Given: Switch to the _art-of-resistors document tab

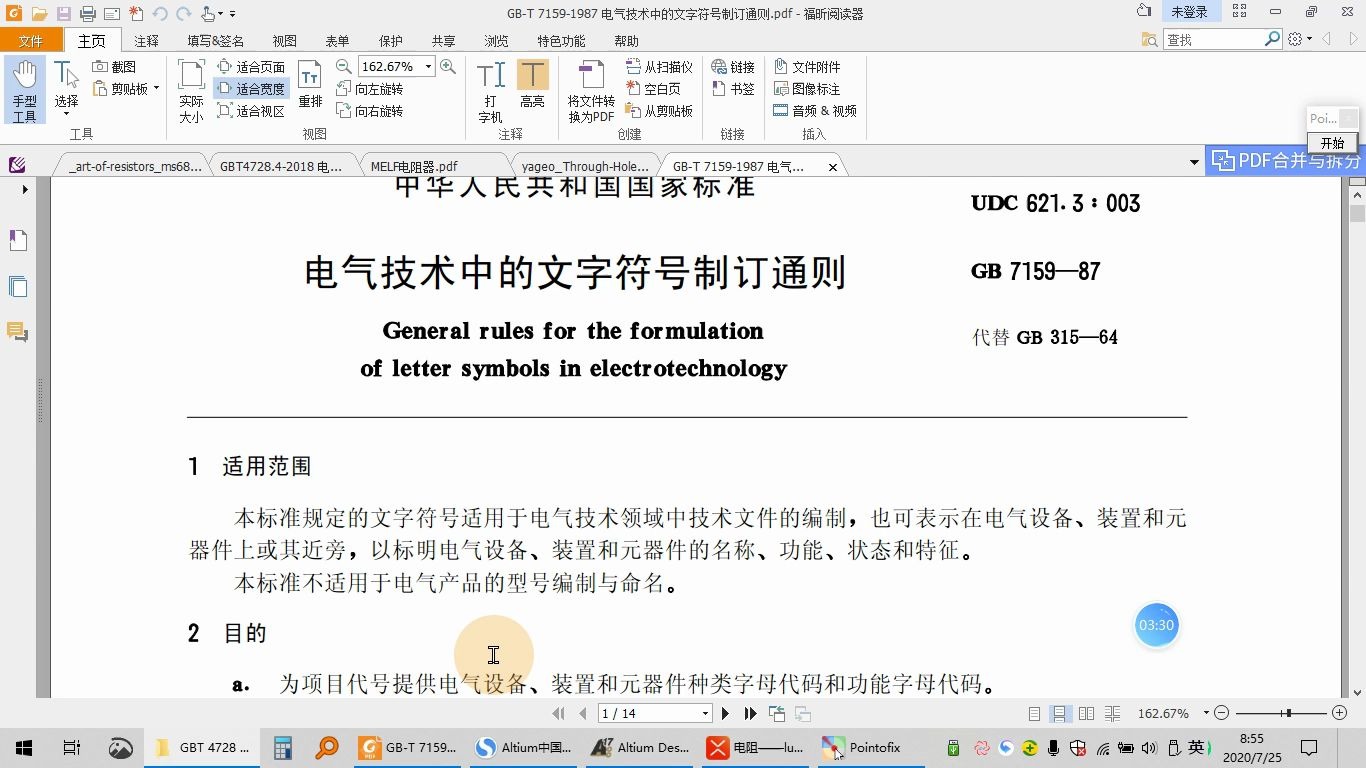Looking at the screenshot, I should (x=135, y=166).
